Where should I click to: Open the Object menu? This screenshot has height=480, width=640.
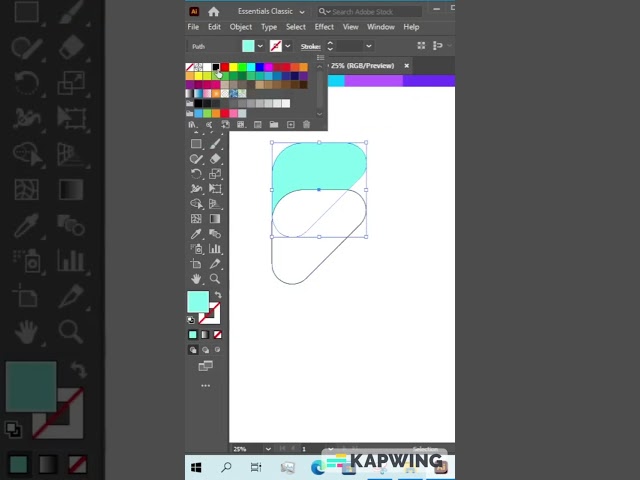241,27
